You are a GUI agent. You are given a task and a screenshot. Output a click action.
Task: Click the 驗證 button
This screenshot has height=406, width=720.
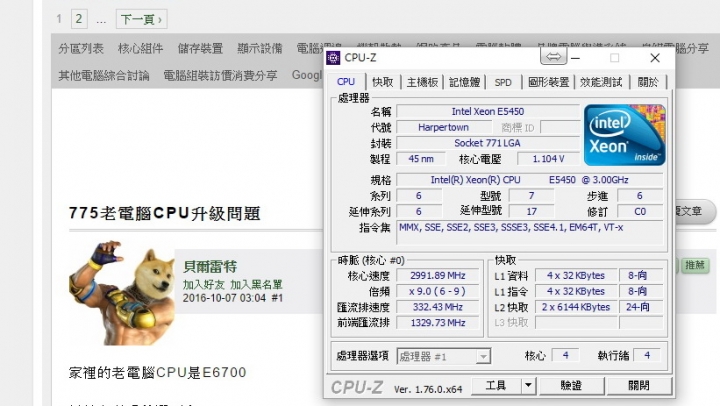pos(571,386)
